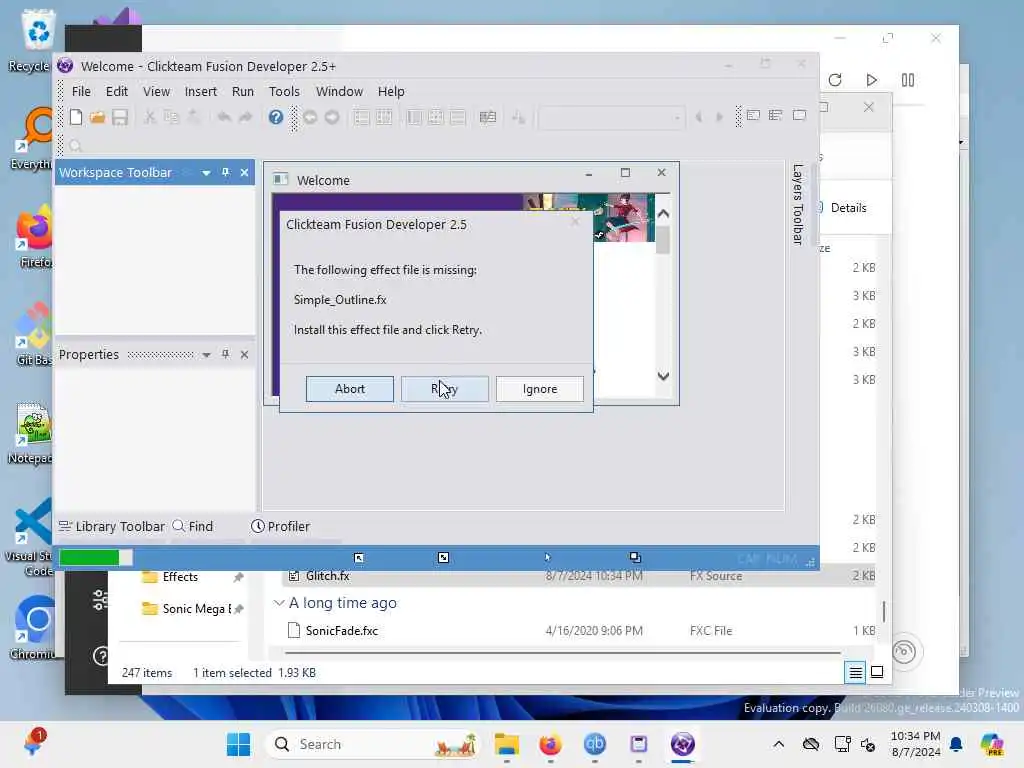Switch to the Find tab
The image size is (1024, 768).
point(193,526)
